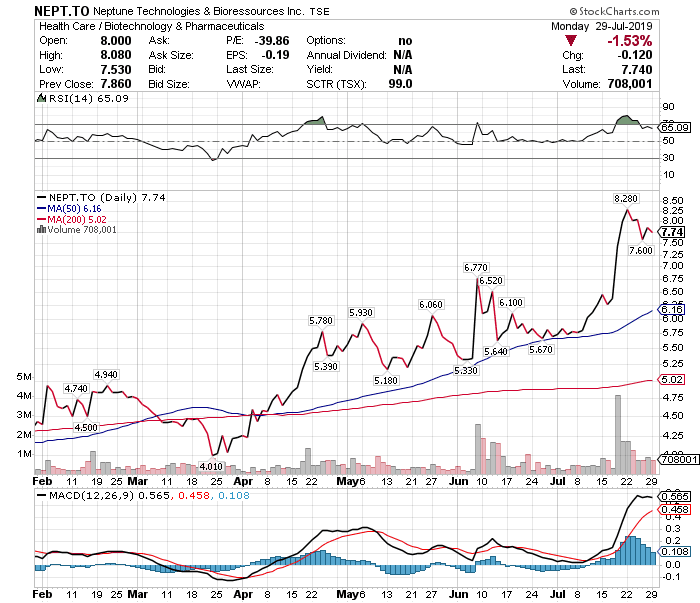Click the StockCharts.com copyright text
Image resolution: width=700 pixels, height=603 pixels.
point(614,11)
